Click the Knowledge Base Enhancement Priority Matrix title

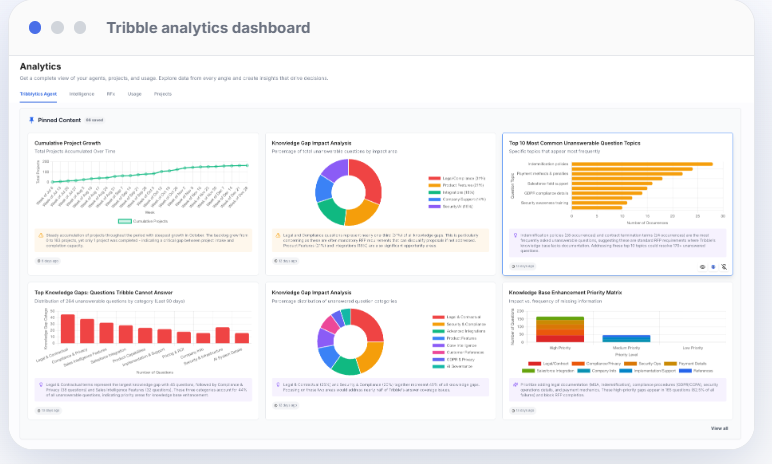pyautogui.click(x=565, y=292)
